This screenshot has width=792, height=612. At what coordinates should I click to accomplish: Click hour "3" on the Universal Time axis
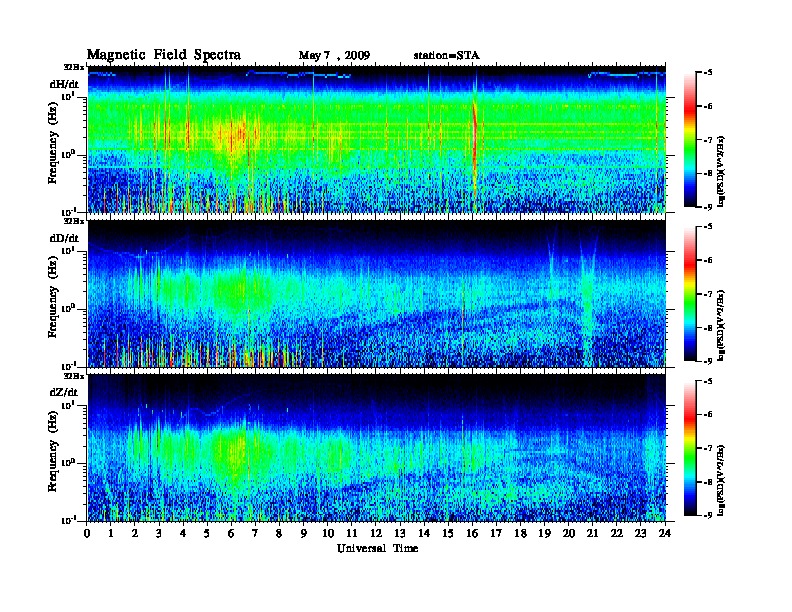pyautogui.click(x=159, y=533)
